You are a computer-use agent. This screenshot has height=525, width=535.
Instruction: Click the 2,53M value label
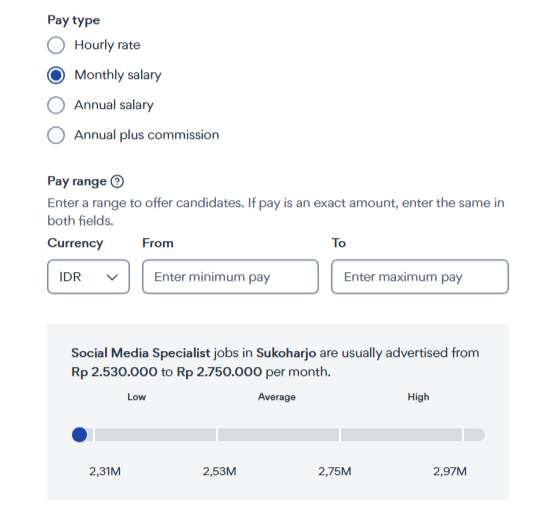point(219,471)
